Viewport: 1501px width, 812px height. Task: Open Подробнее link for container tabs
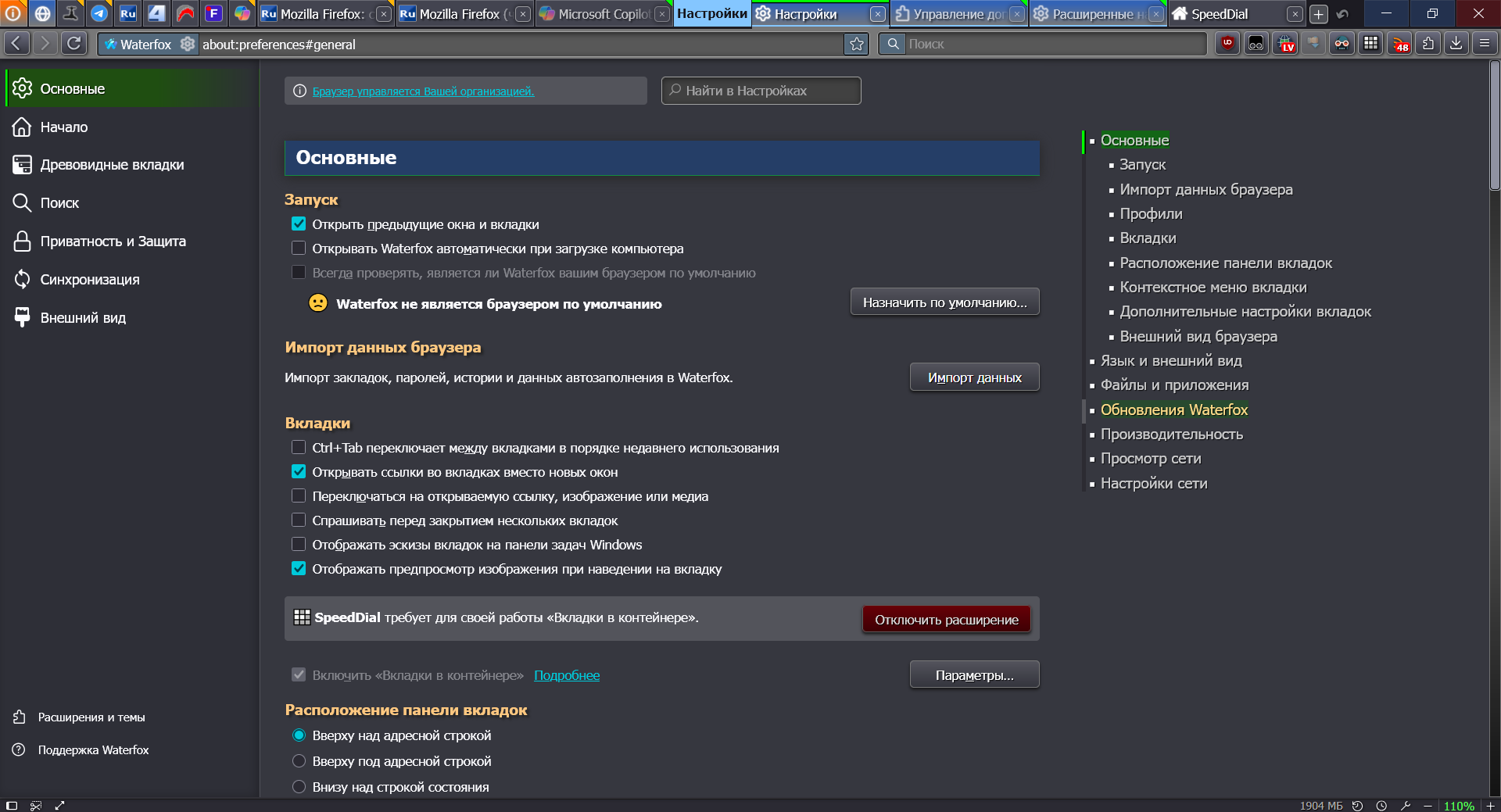point(567,675)
